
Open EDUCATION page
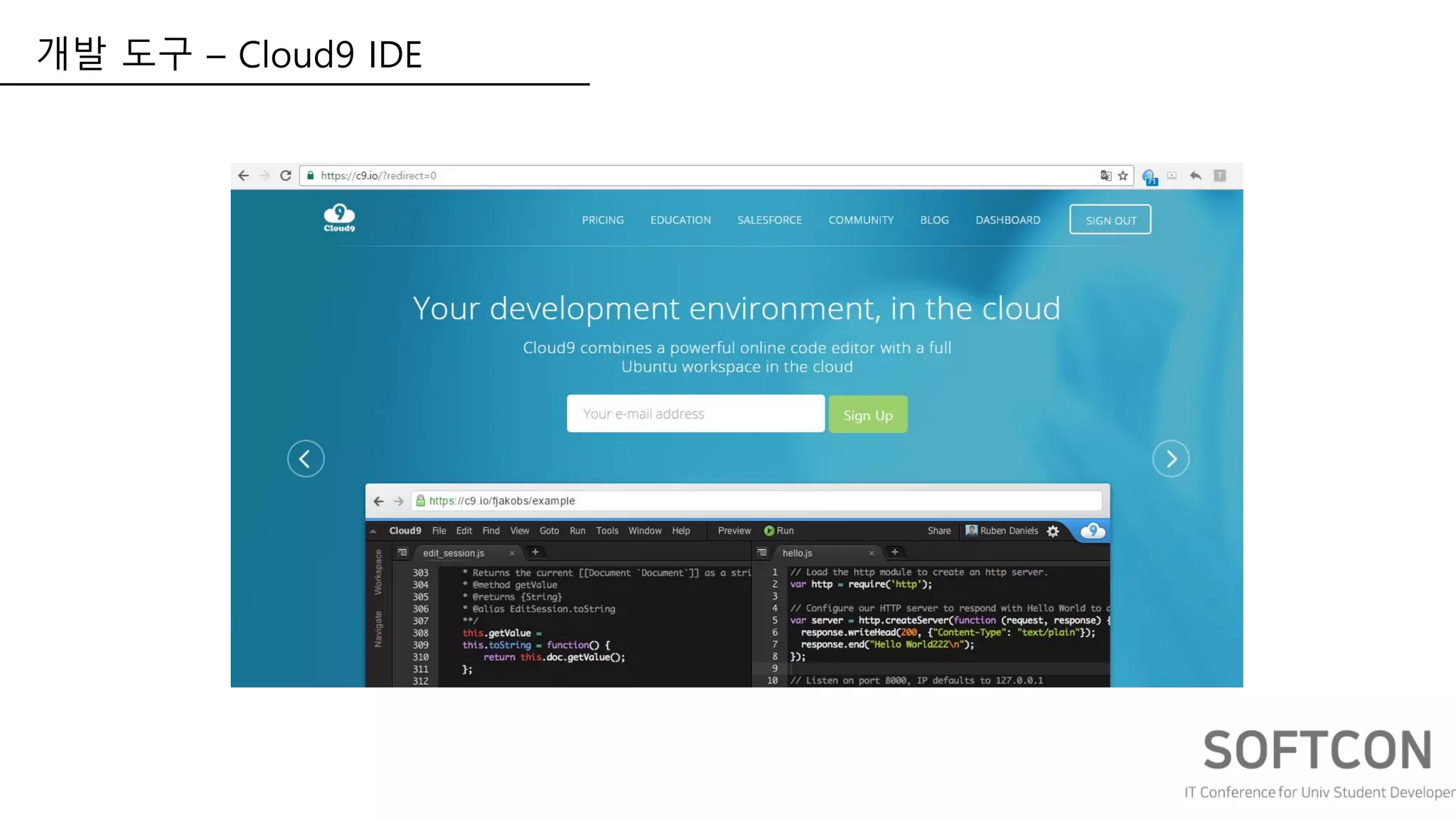680,220
